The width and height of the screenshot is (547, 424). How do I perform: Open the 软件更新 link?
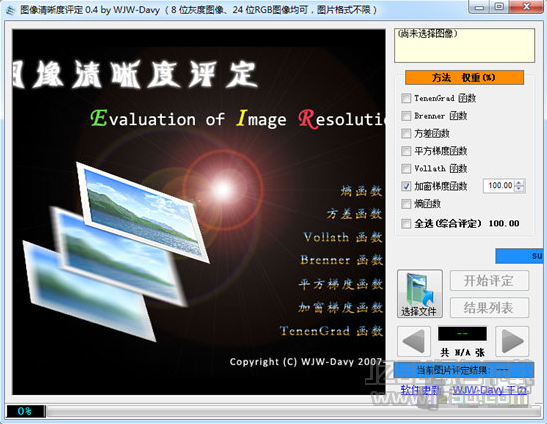421,390
